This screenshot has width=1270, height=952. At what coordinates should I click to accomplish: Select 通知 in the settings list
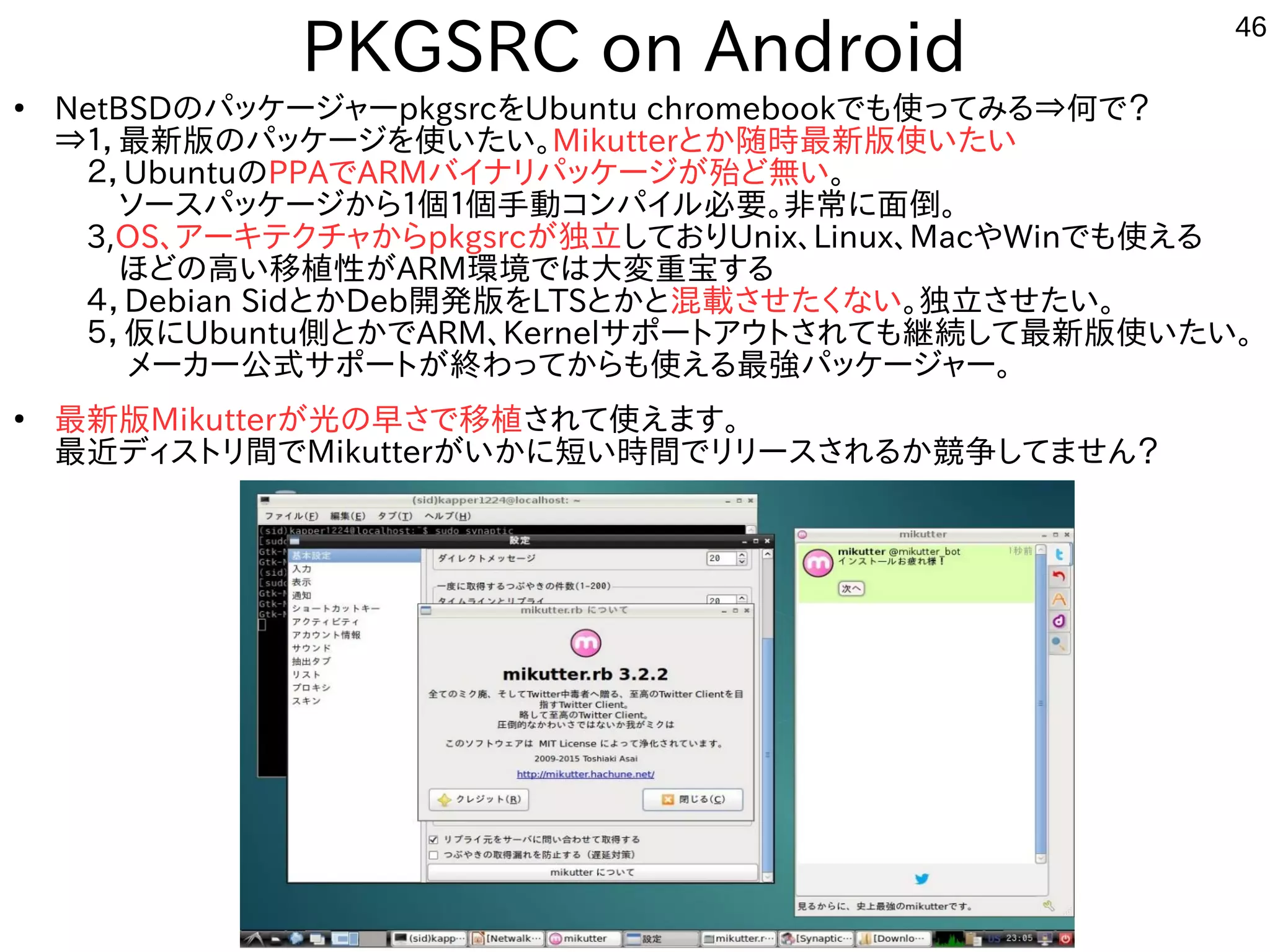(x=355, y=595)
